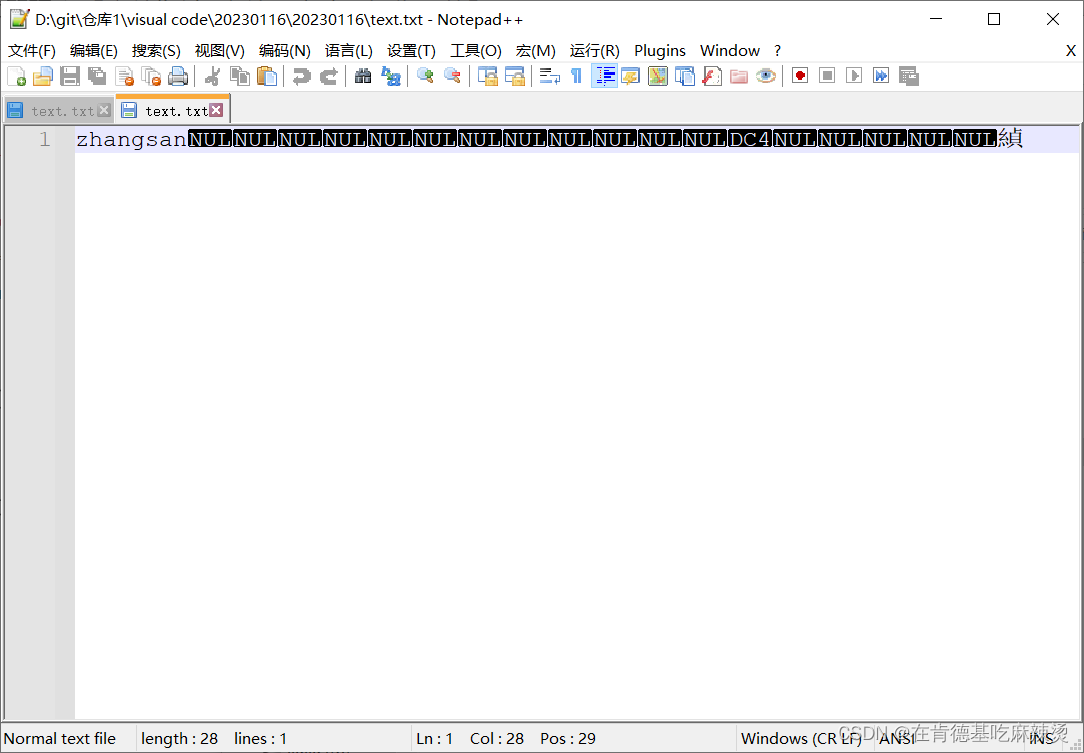The width and height of the screenshot is (1084, 753).
Task: Click the Close All documents toolbar icon
Action: 151,75
